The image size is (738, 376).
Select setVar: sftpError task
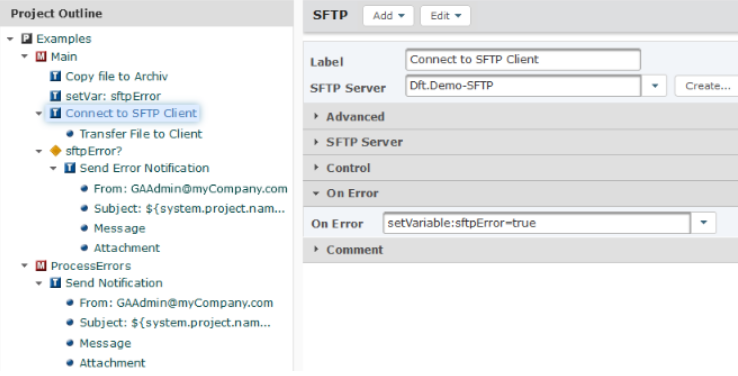113,96
